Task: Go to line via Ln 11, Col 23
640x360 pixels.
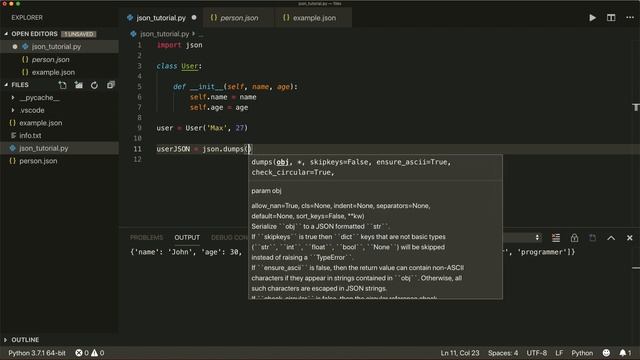Action: [460, 353]
